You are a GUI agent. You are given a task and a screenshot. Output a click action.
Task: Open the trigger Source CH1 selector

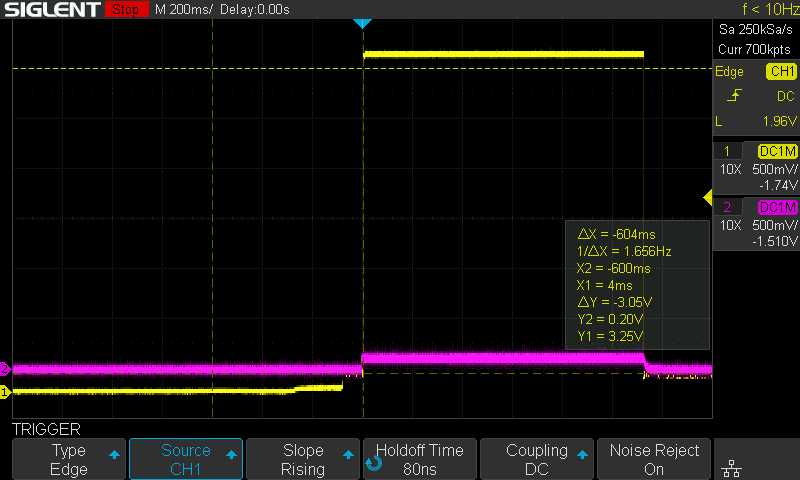click(186, 460)
